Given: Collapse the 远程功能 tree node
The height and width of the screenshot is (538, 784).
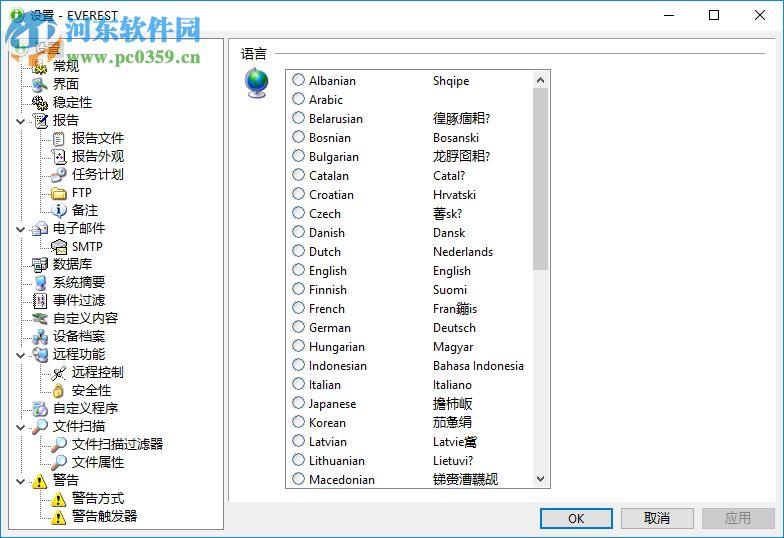Looking at the screenshot, I should pos(20,355).
